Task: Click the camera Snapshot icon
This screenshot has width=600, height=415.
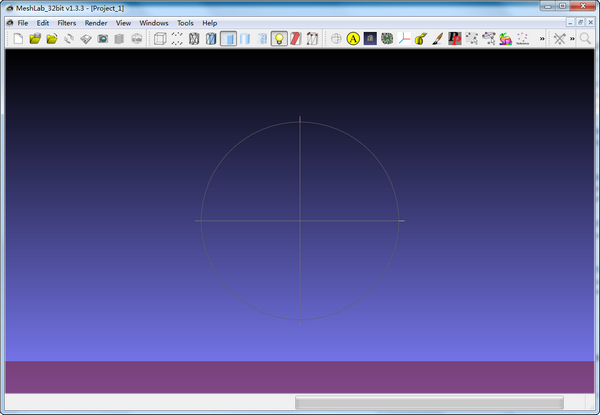Action: (x=102, y=39)
